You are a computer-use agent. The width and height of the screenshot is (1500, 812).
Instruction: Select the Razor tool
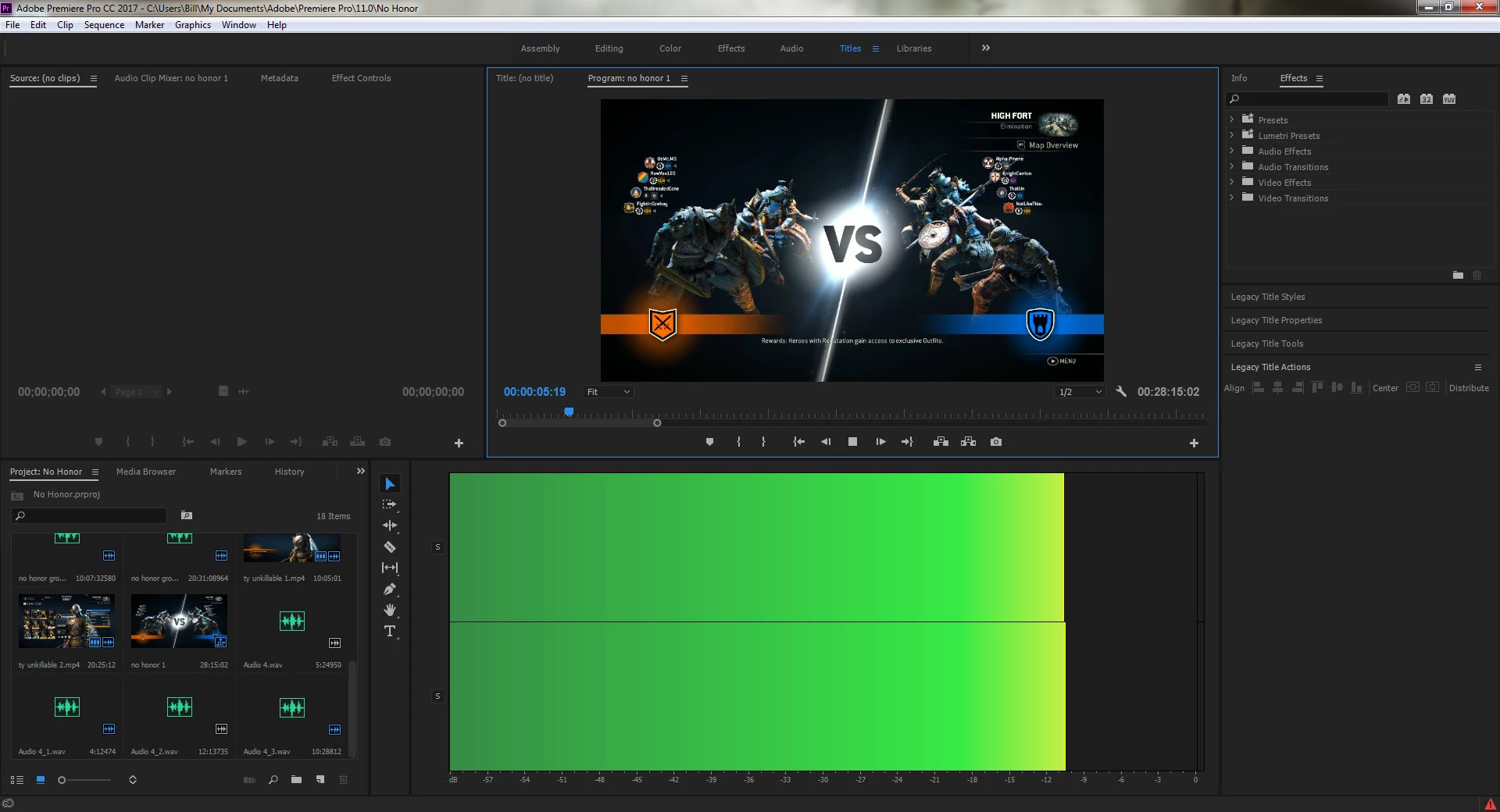pos(390,547)
